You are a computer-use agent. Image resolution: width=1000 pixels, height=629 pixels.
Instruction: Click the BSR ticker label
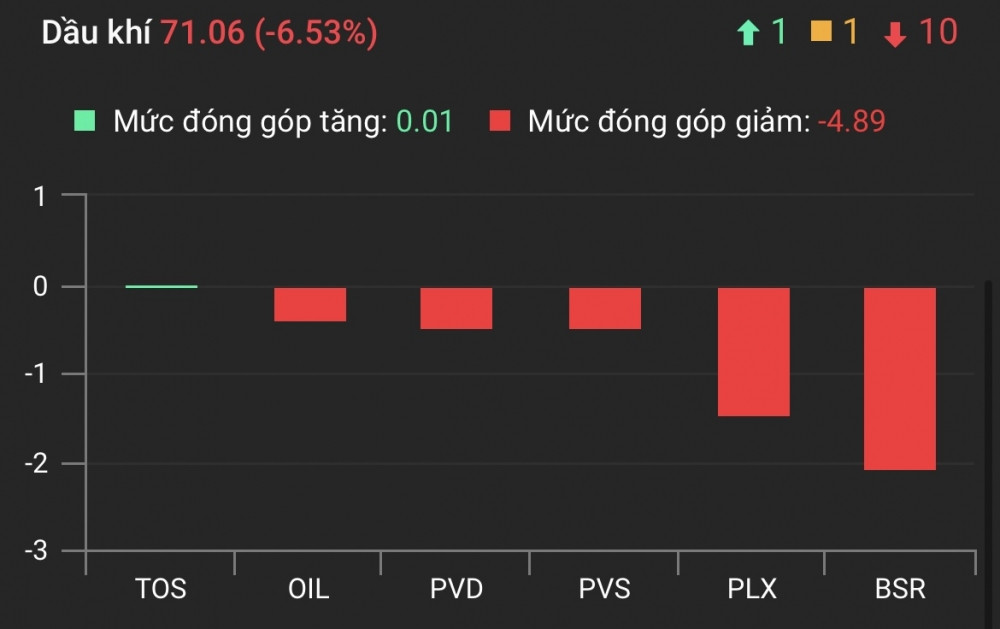(x=900, y=588)
